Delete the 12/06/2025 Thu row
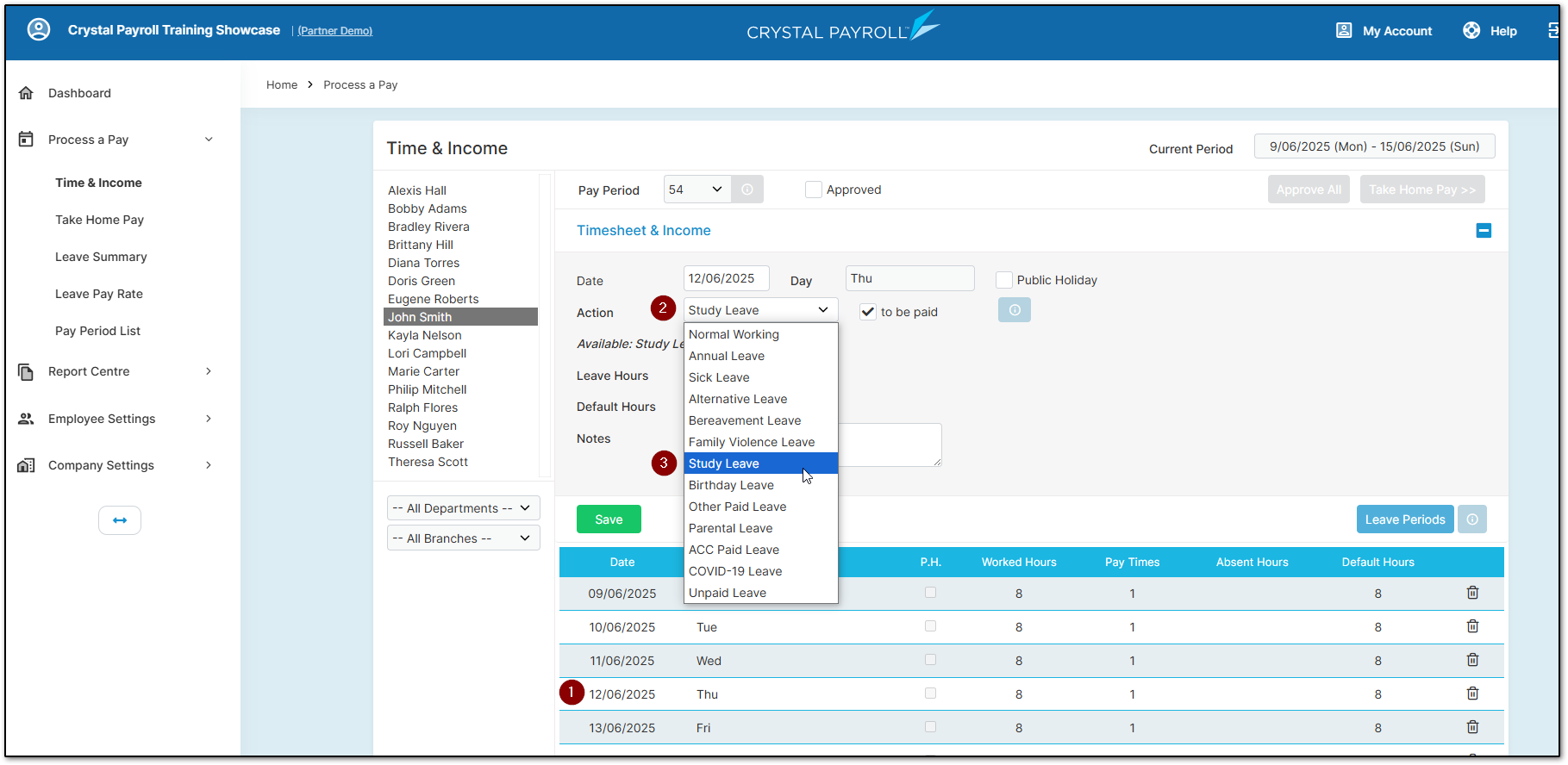This screenshot has width=1568, height=765. [1472, 693]
